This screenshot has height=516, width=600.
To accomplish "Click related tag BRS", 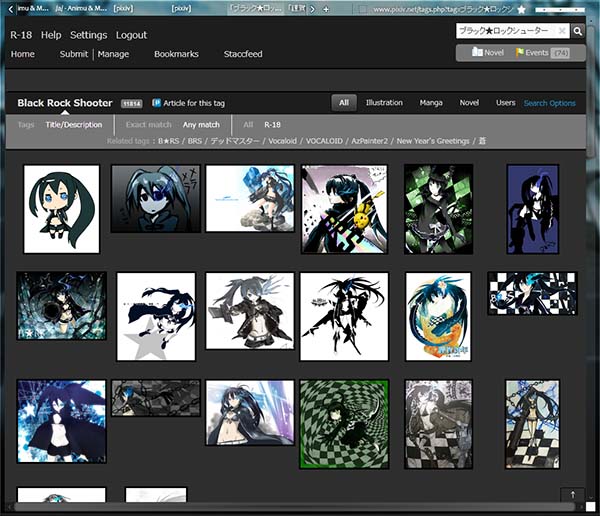I will click(194, 141).
